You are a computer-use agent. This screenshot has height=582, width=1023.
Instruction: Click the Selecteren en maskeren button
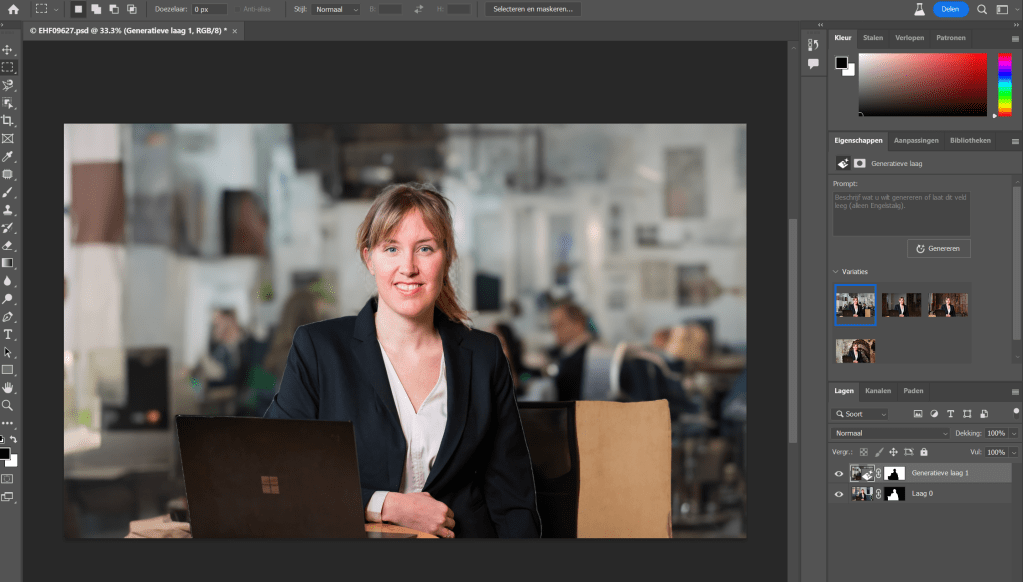coord(532,9)
